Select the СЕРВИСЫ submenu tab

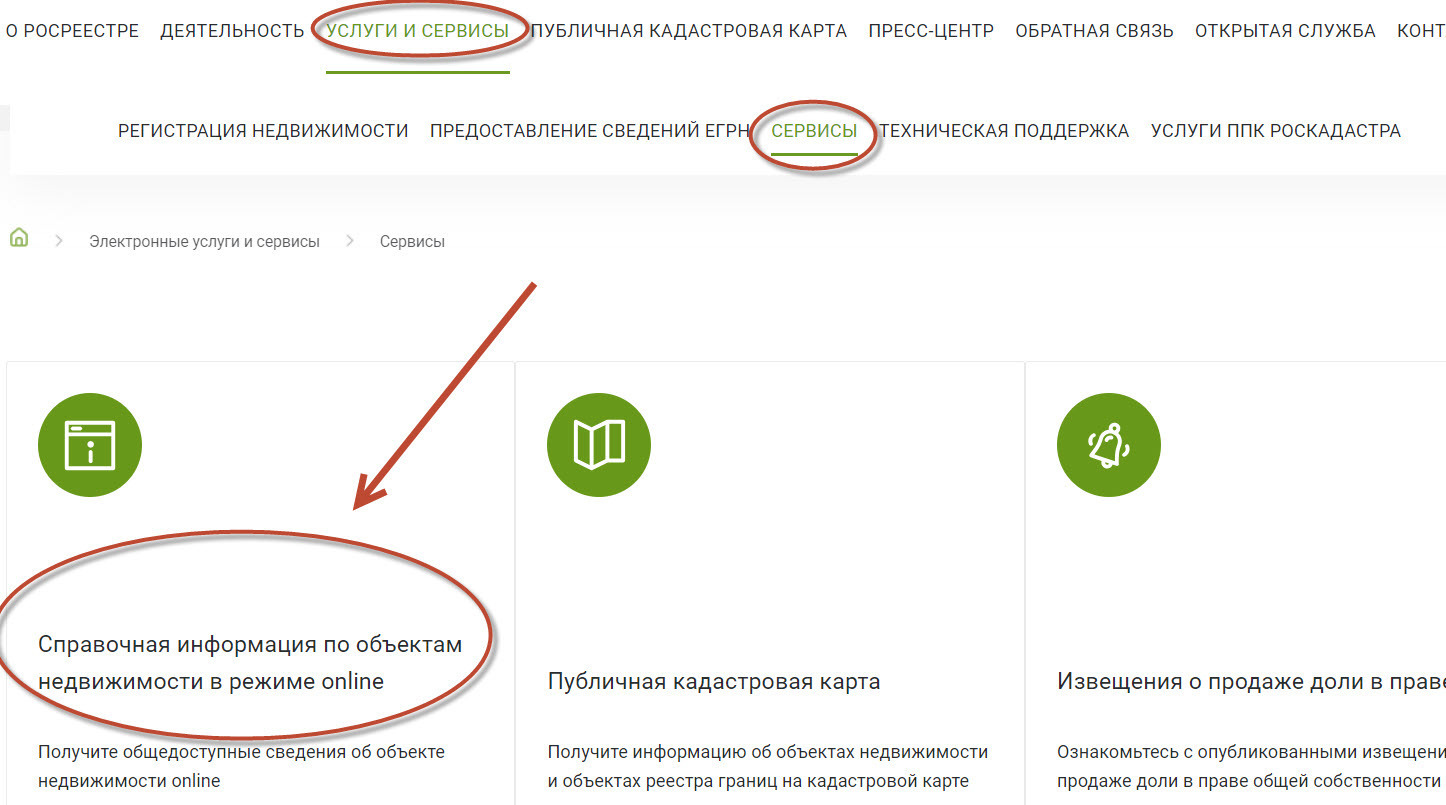pos(815,130)
